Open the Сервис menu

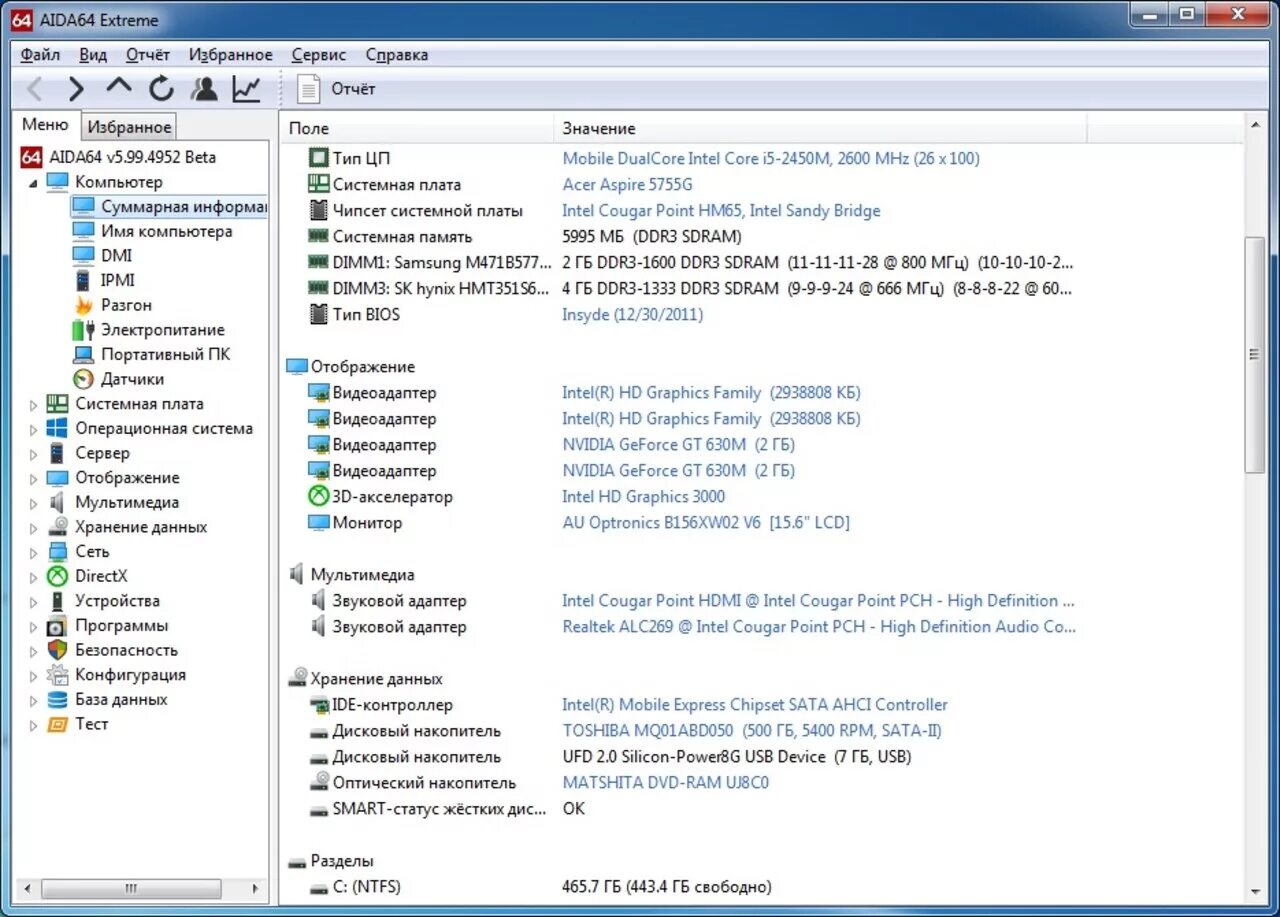point(319,55)
